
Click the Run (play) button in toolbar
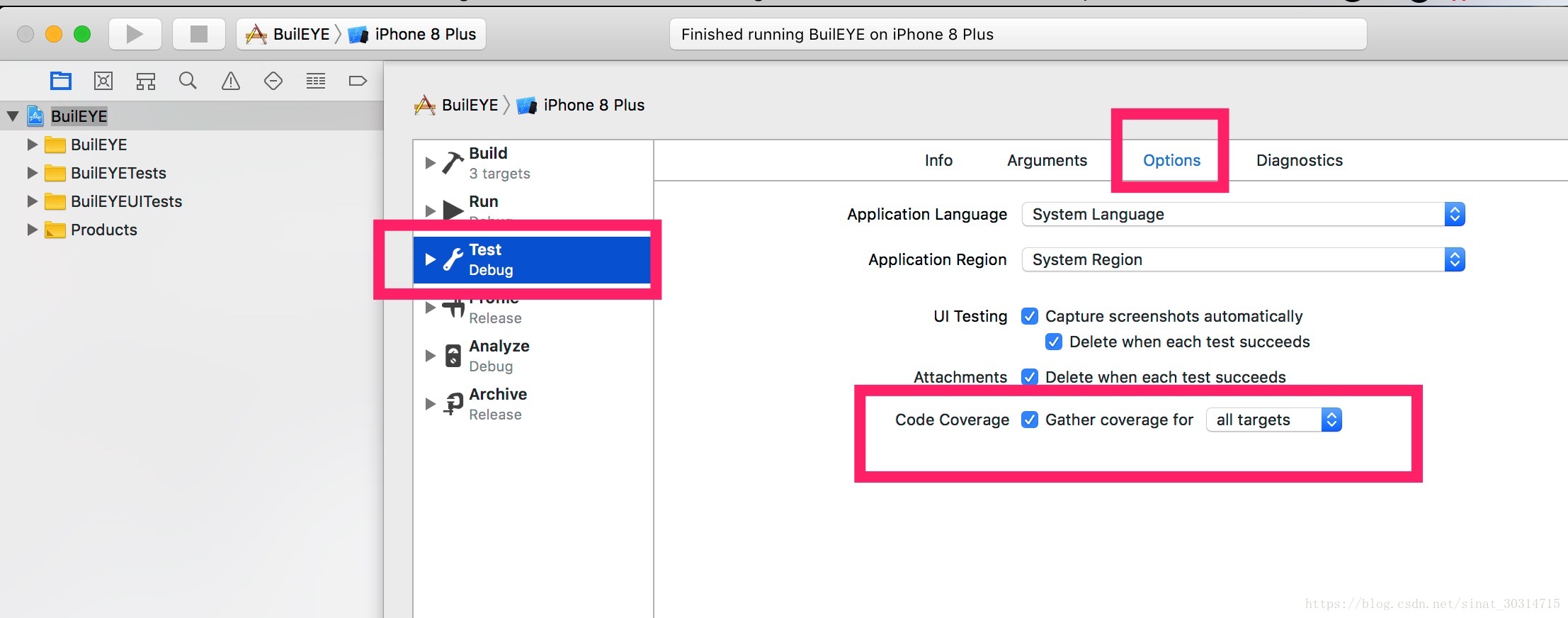coord(135,34)
